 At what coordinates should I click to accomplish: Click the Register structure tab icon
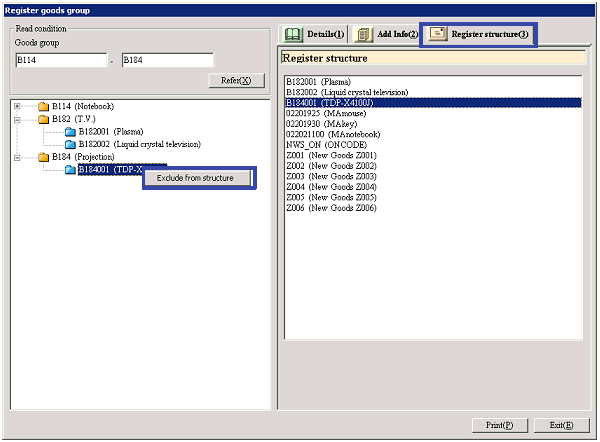click(x=437, y=34)
